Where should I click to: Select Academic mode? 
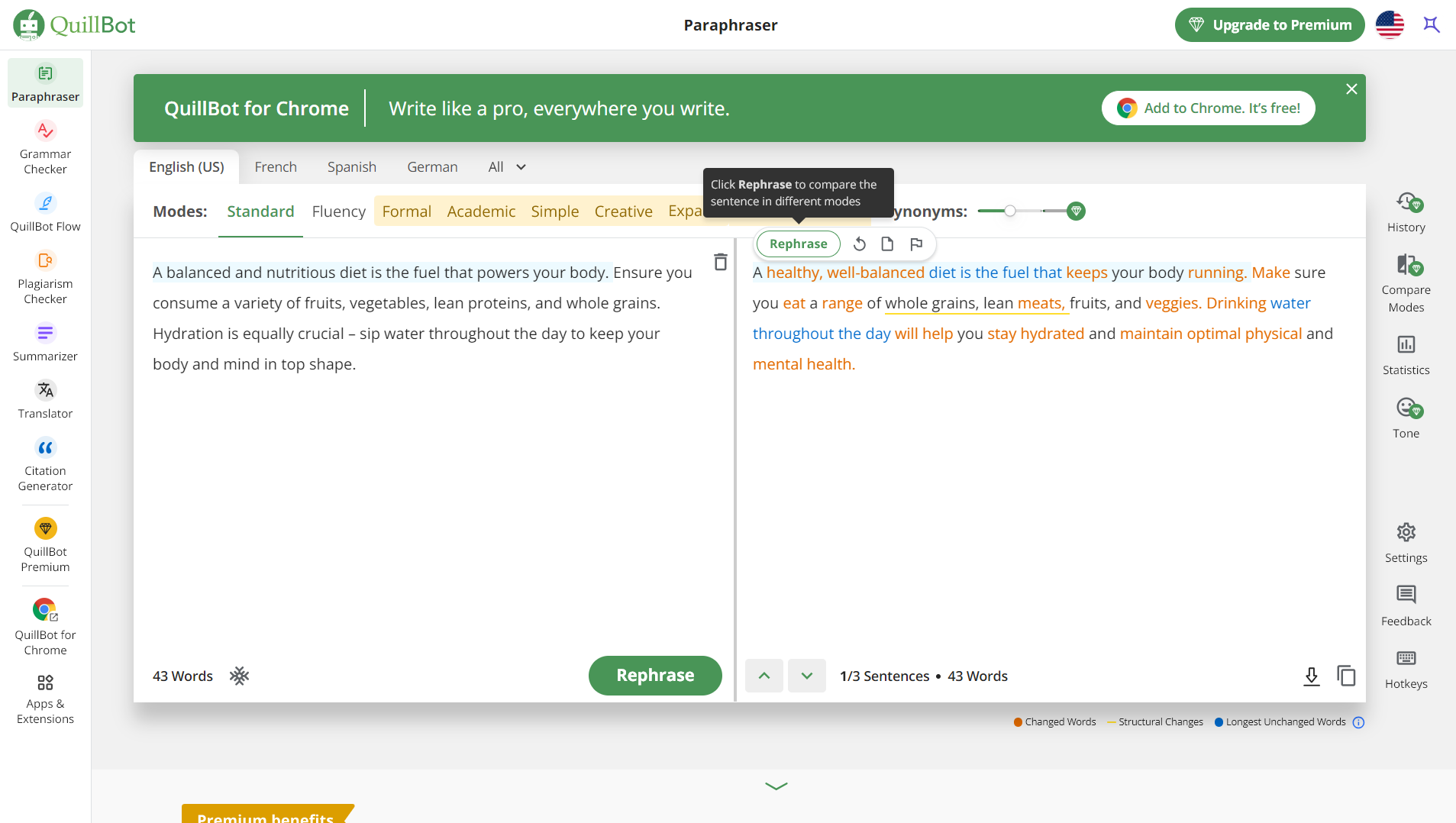click(481, 211)
